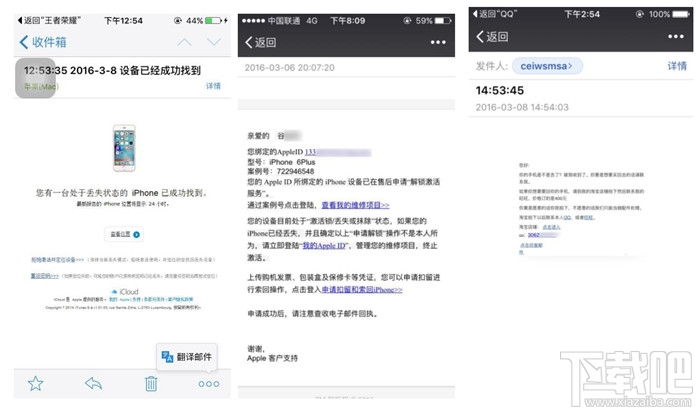Open next message with down arrow
The height and width of the screenshot is (412, 700).
coord(214,42)
